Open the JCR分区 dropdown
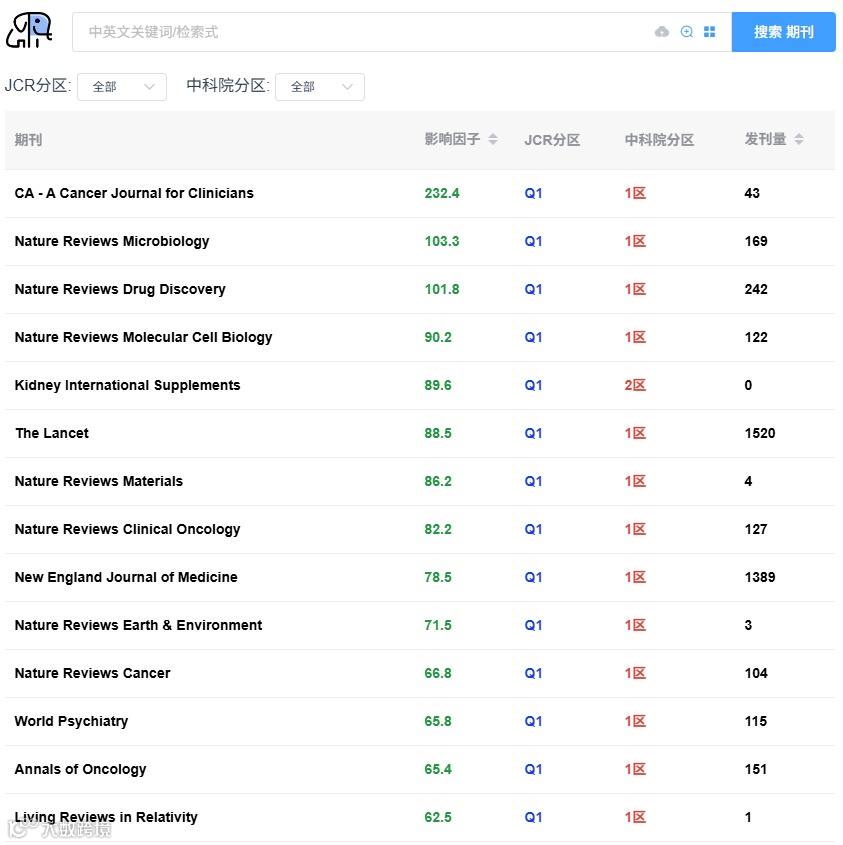843x845 pixels. (122, 87)
